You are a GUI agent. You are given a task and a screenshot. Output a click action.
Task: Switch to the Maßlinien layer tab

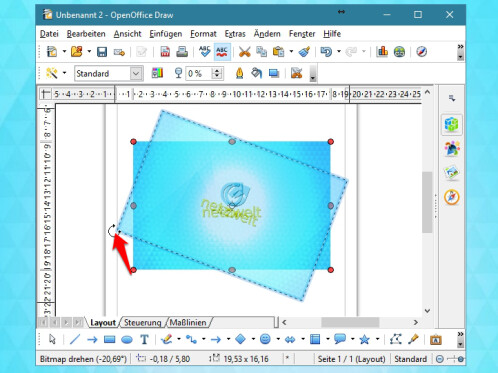(188, 322)
